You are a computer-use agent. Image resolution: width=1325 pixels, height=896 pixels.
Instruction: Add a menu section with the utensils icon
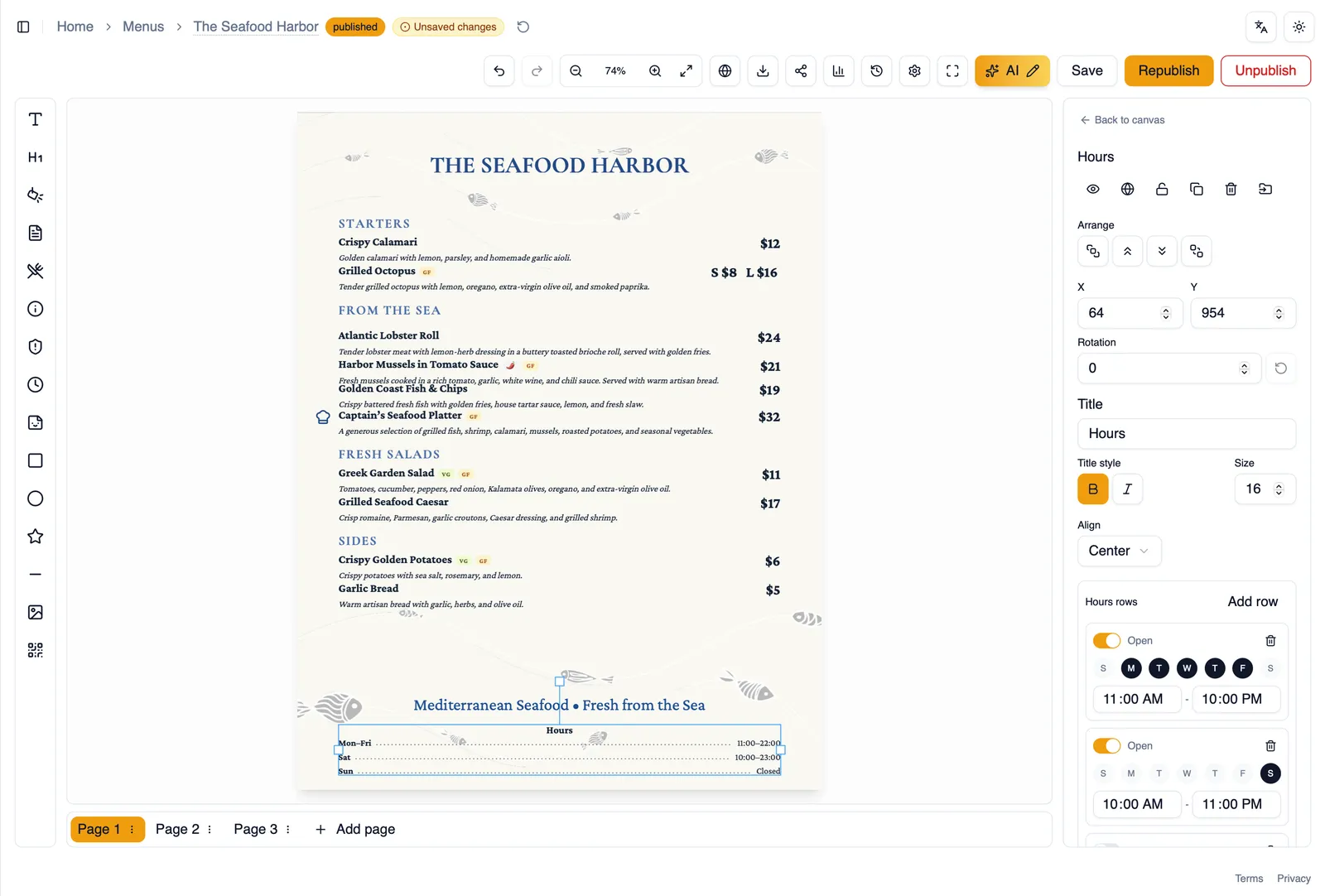(x=35, y=271)
